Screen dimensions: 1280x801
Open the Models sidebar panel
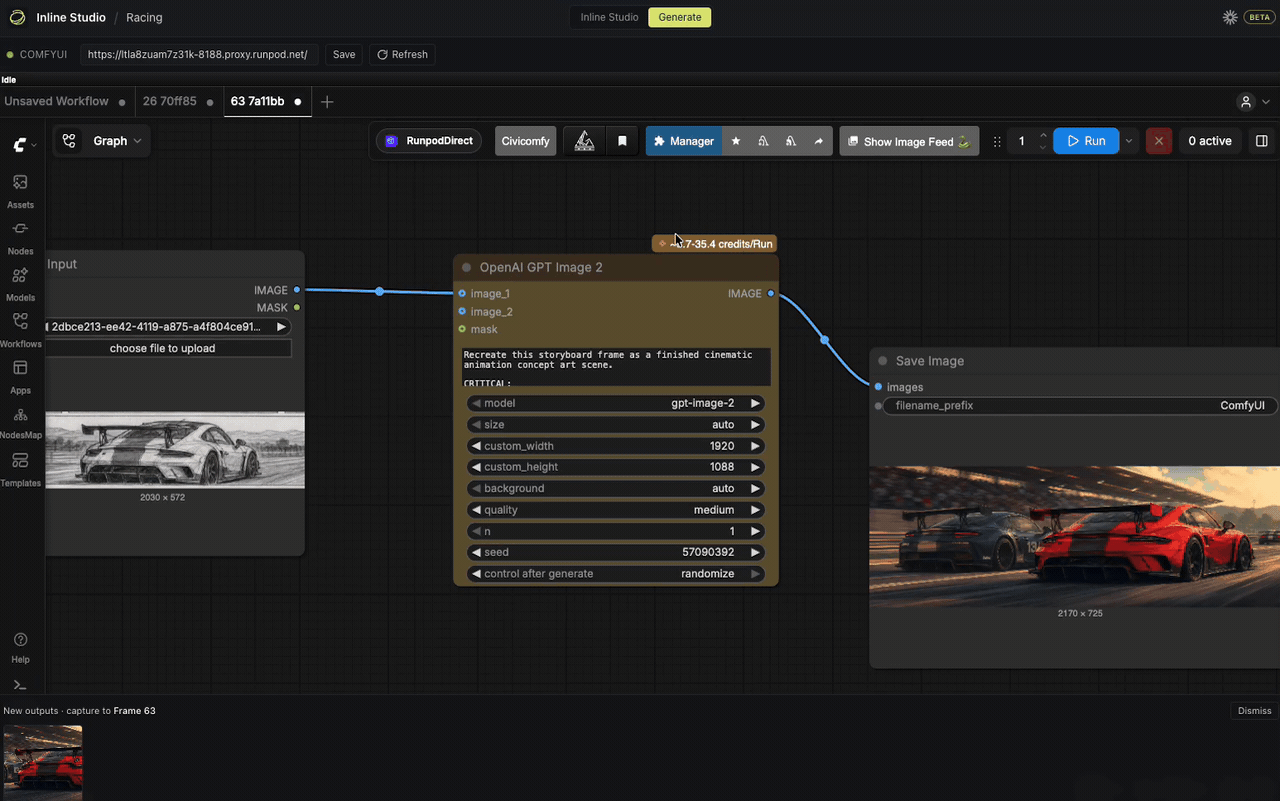(20, 283)
